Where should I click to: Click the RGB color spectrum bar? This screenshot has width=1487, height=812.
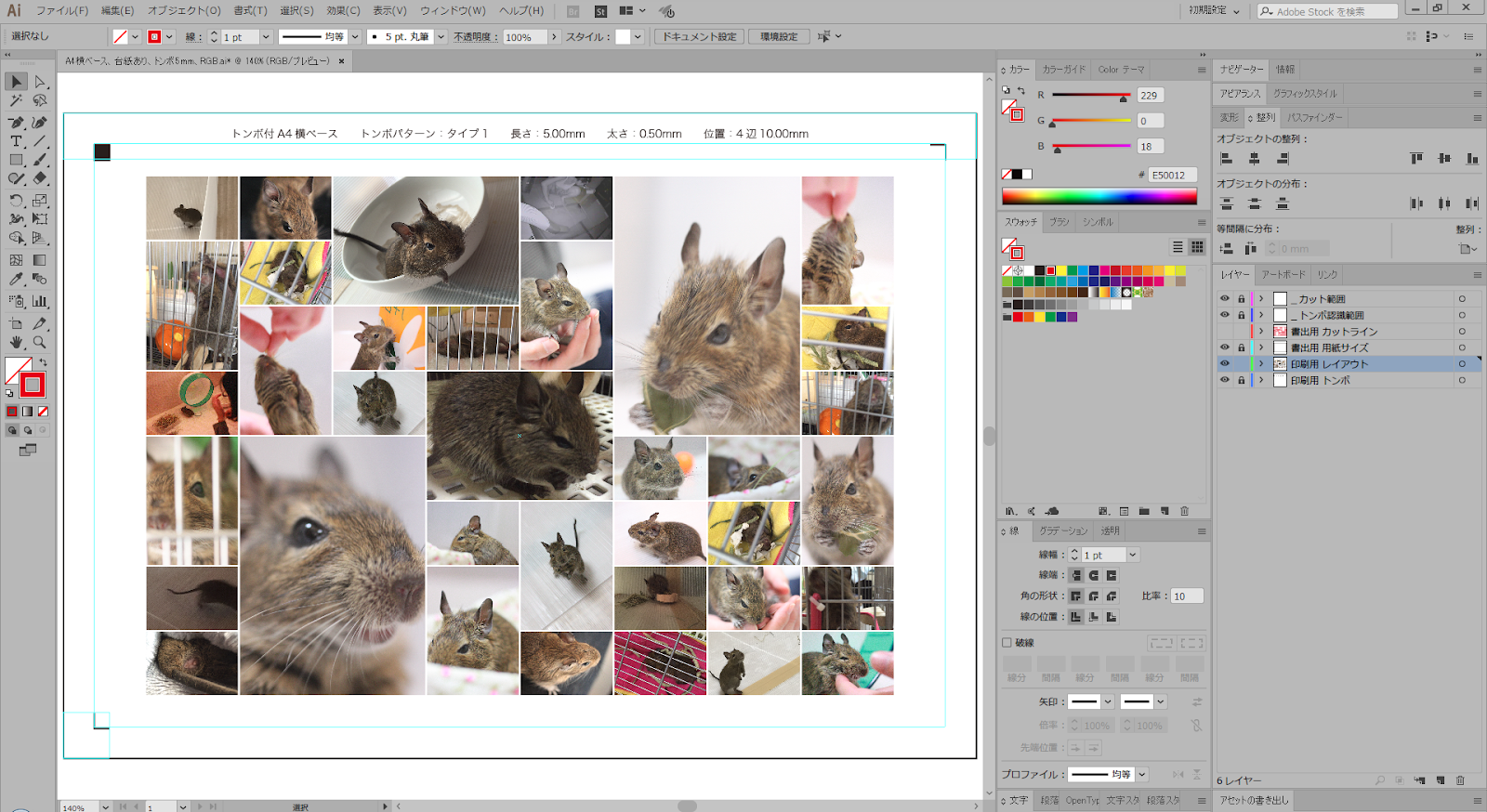click(1099, 196)
